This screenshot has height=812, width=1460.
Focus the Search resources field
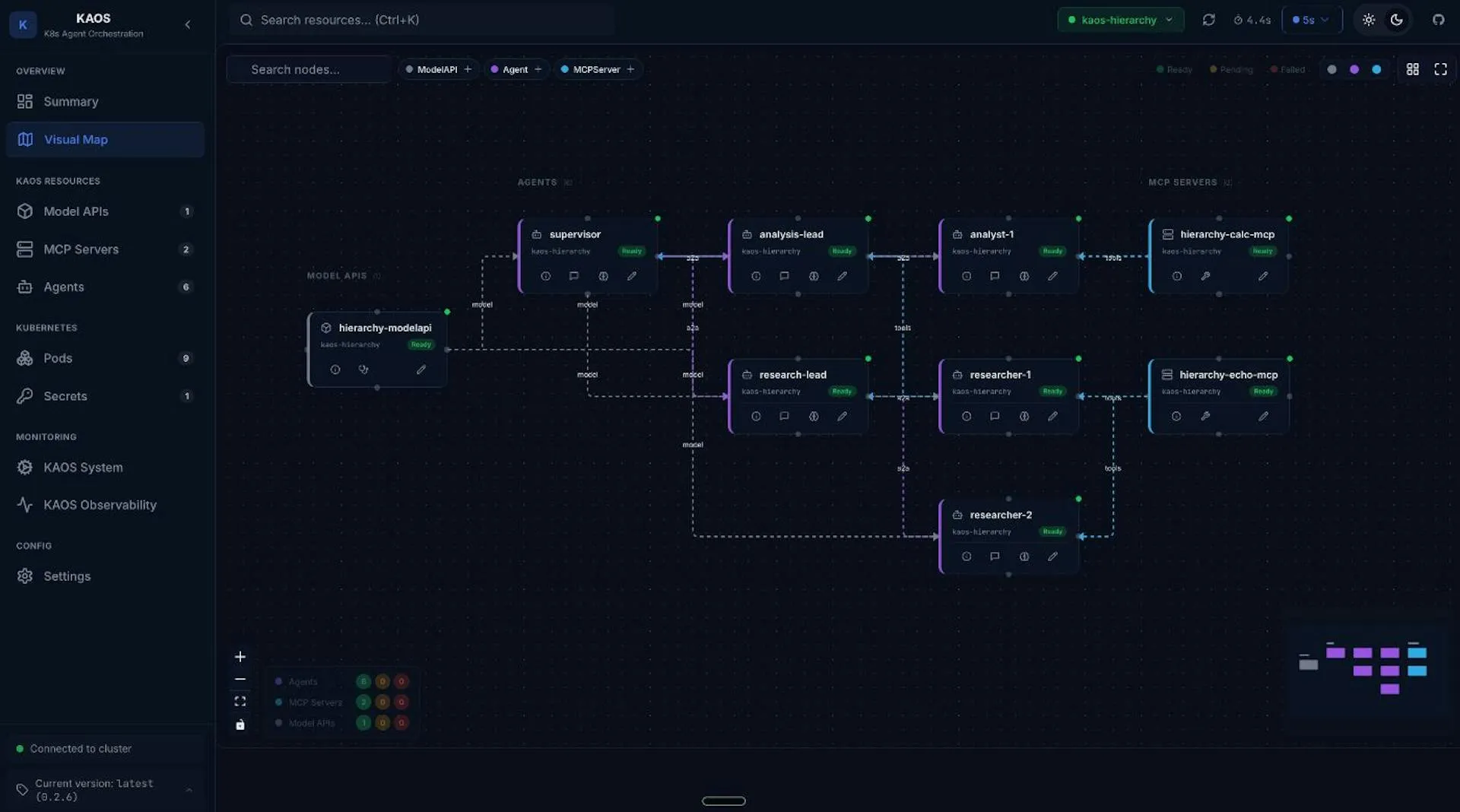coord(422,20)
